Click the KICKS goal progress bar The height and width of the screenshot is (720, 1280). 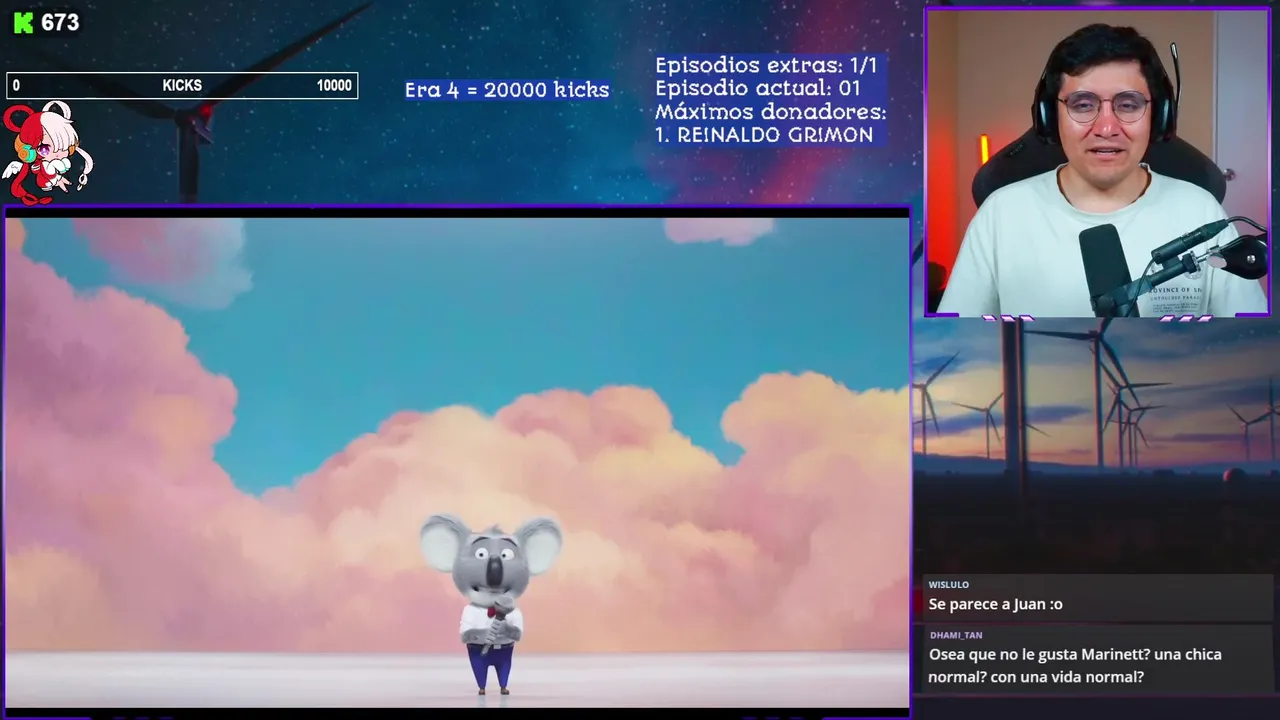[x=182, y=86]
